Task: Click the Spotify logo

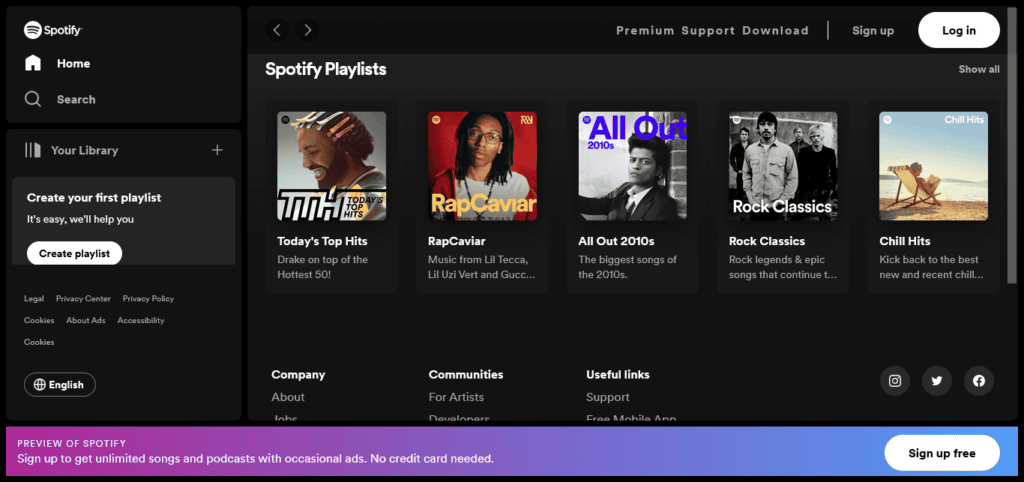Action: (x=55, y=30)
